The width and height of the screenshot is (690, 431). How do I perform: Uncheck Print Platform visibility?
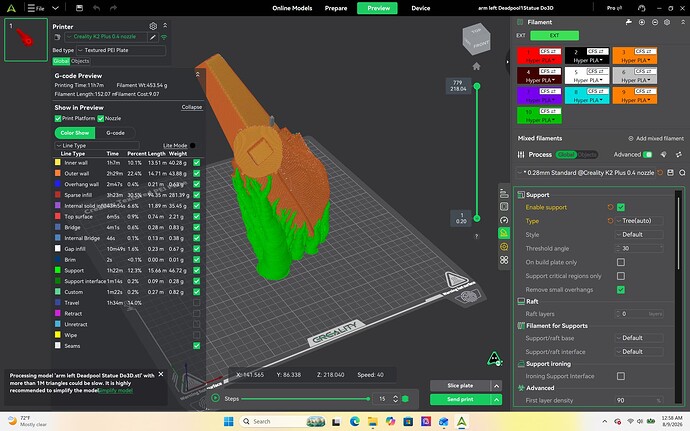coord(58,118)
